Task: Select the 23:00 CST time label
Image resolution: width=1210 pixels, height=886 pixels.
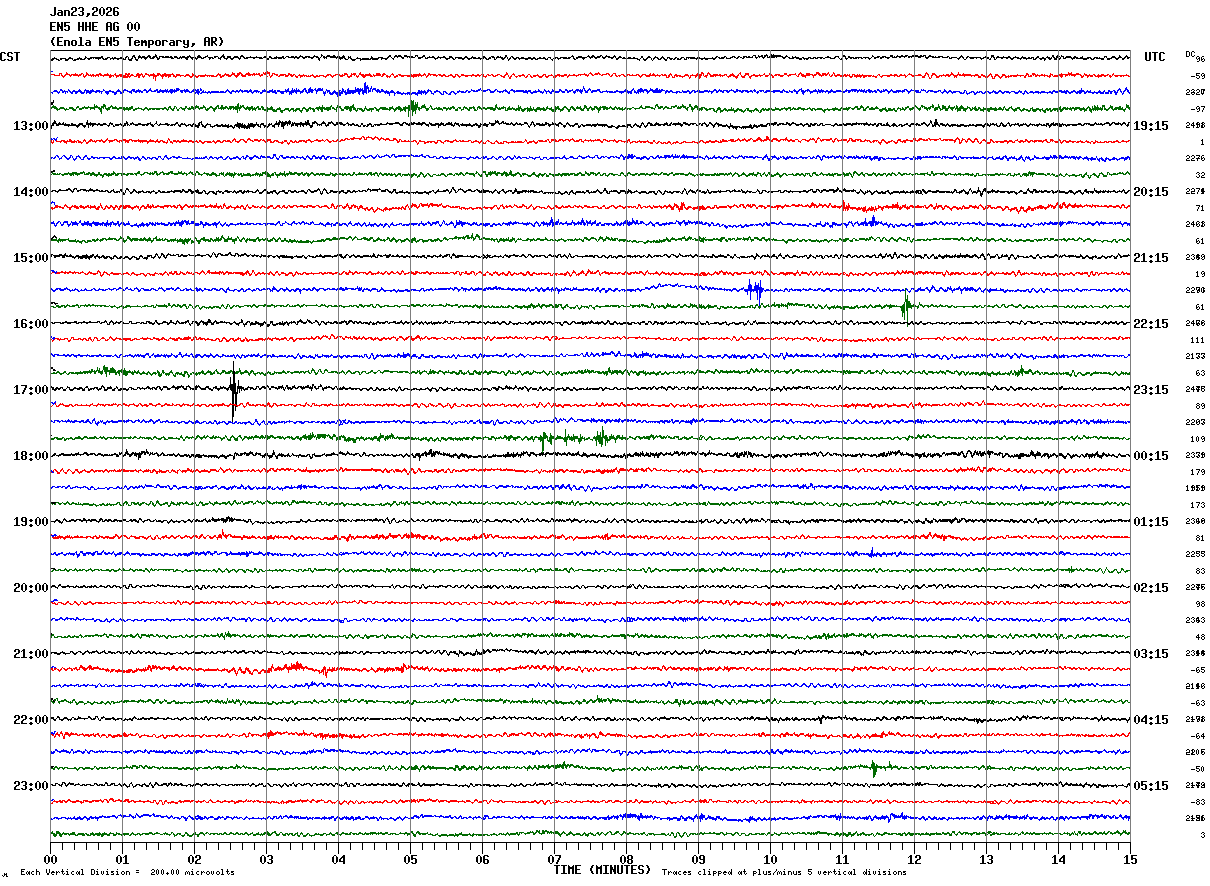Action: pyautogui.click(x=30, y=786)
